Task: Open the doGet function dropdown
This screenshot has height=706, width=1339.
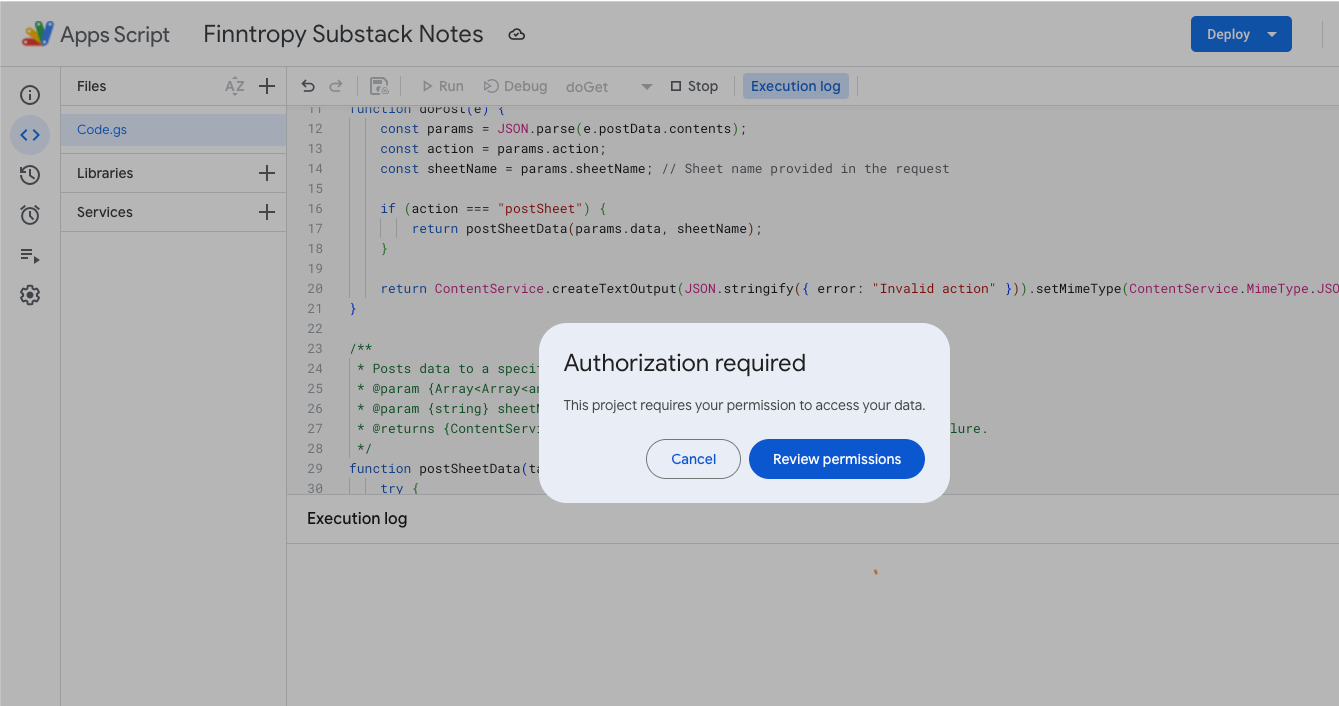Action: (609, 87)
